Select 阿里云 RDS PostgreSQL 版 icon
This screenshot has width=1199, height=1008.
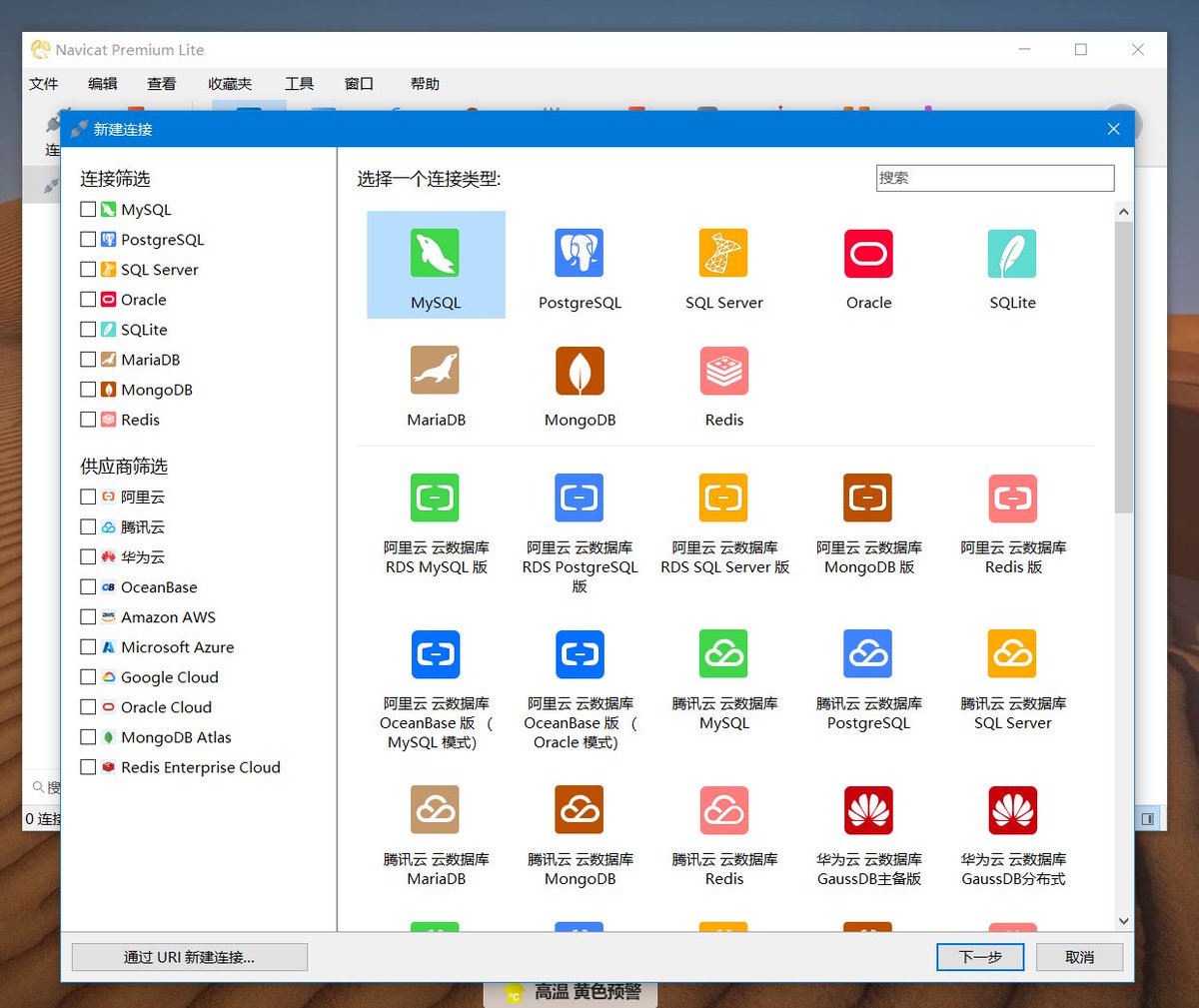click(580, 498)
